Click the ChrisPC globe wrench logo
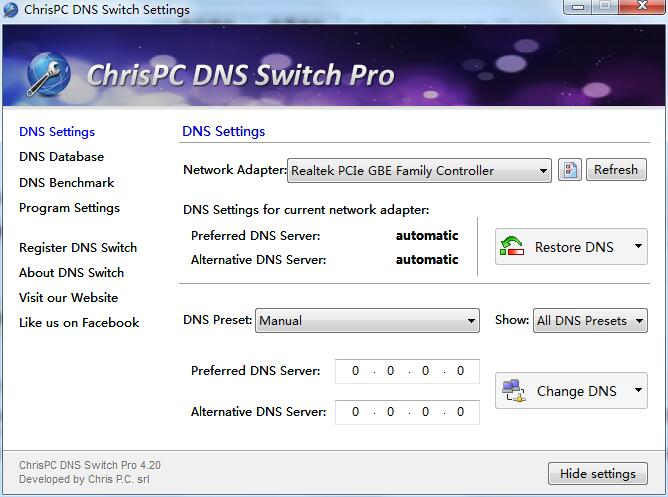This screenshot has height=497, width=668. click(48, 74)
